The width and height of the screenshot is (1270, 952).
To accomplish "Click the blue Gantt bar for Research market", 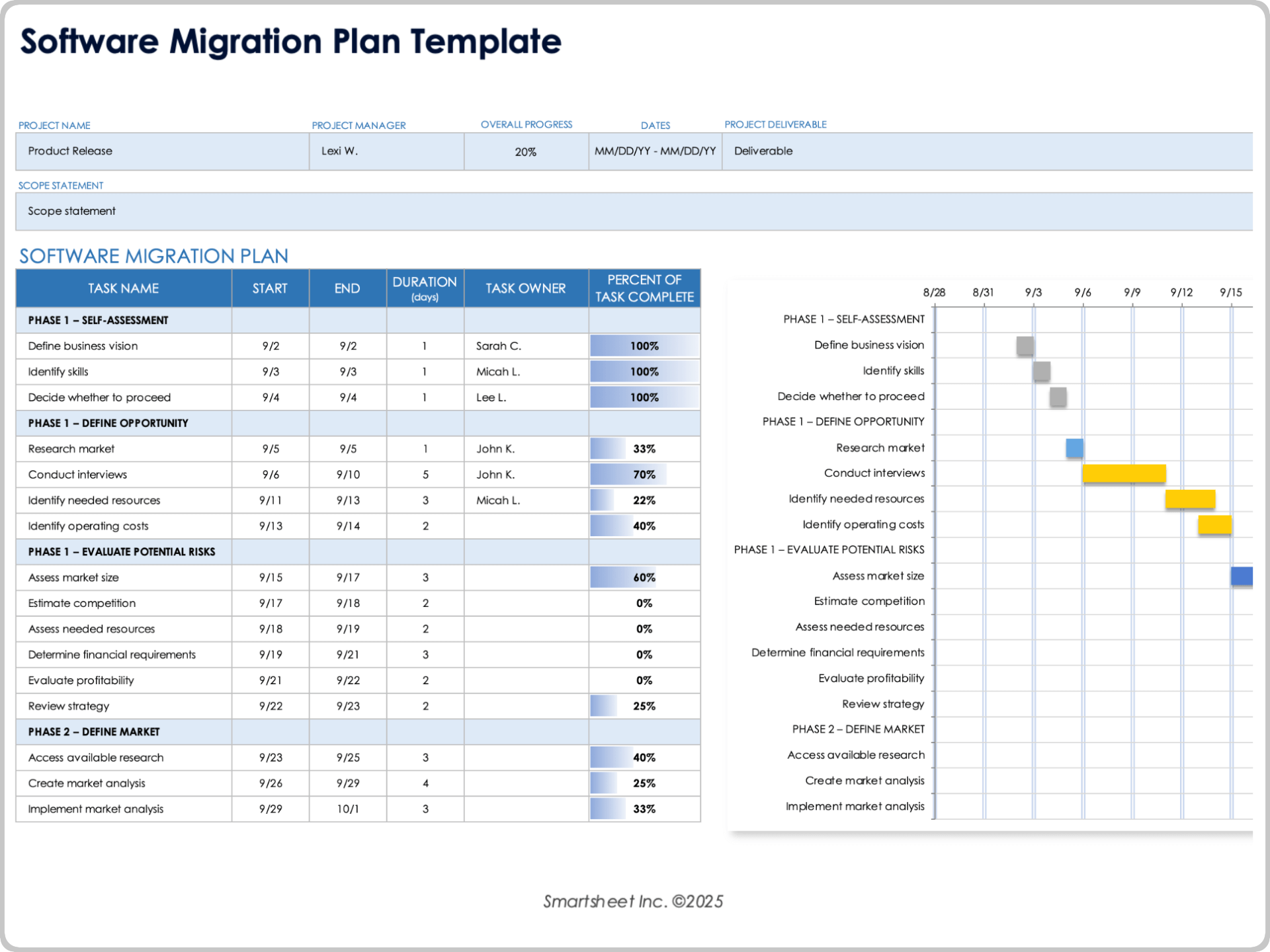I will point(1074,448).
